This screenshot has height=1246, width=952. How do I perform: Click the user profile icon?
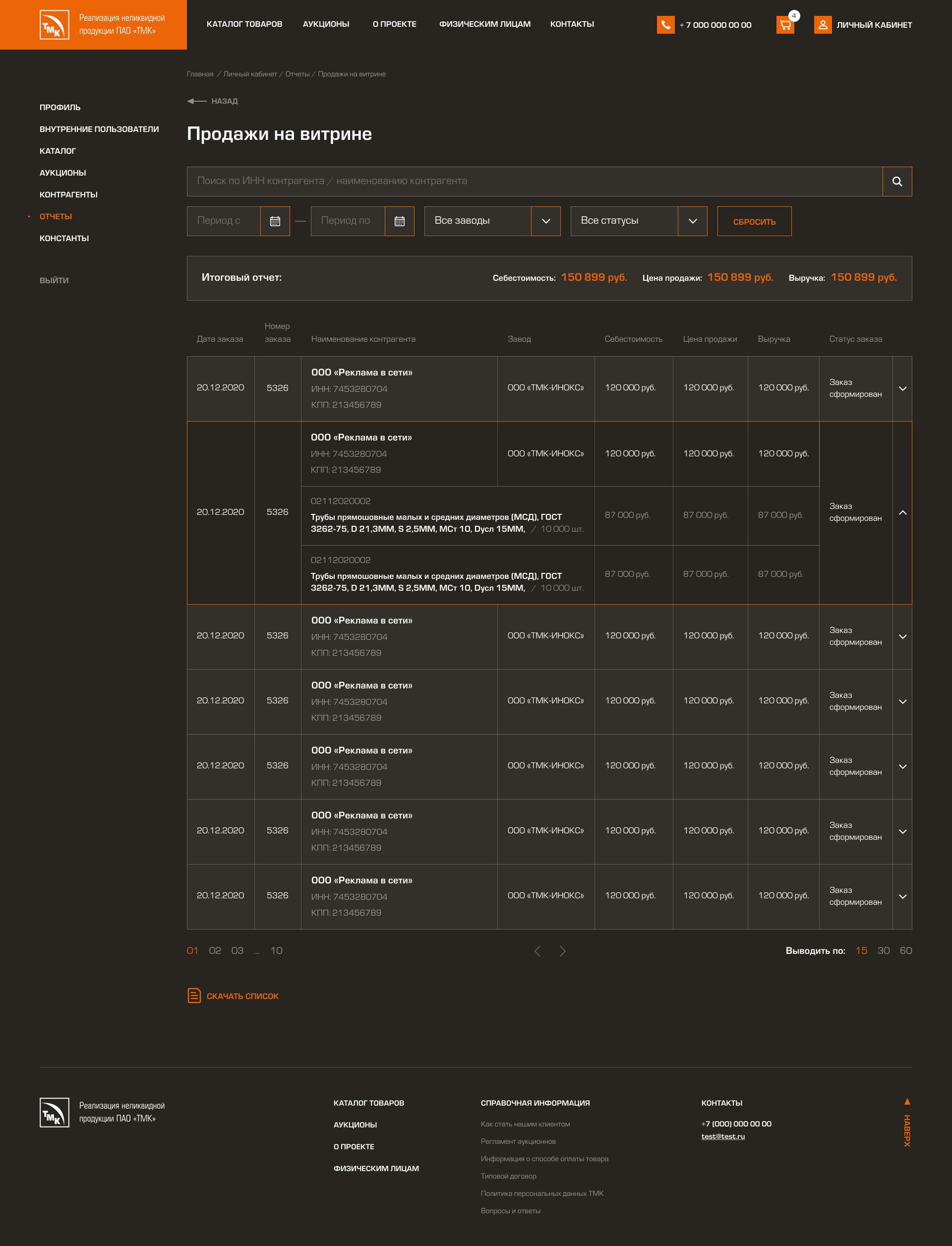[823, 25]
